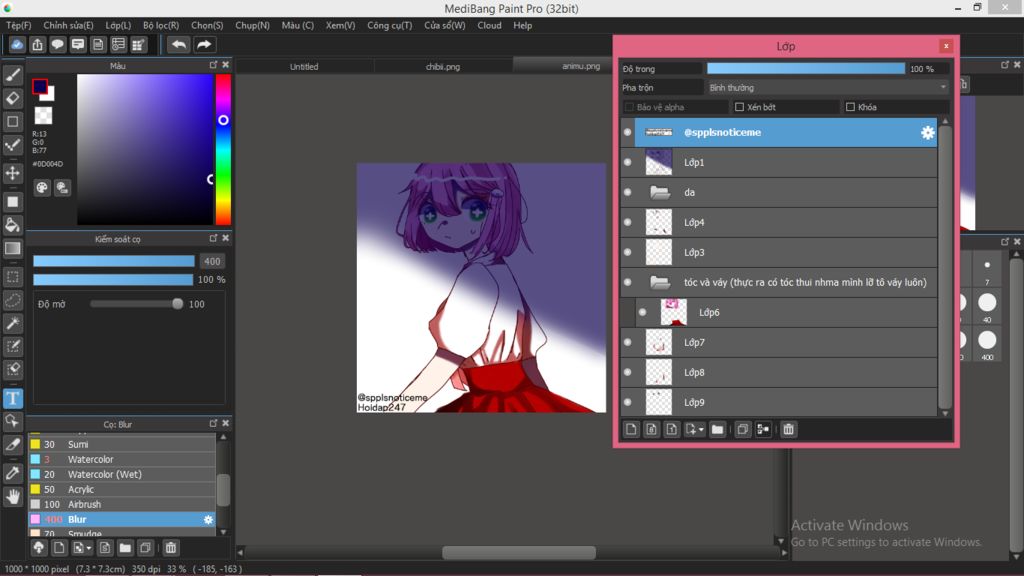
Task: Pop out the Kiểm soát cọ panel
Action: [x=213, y=238]
